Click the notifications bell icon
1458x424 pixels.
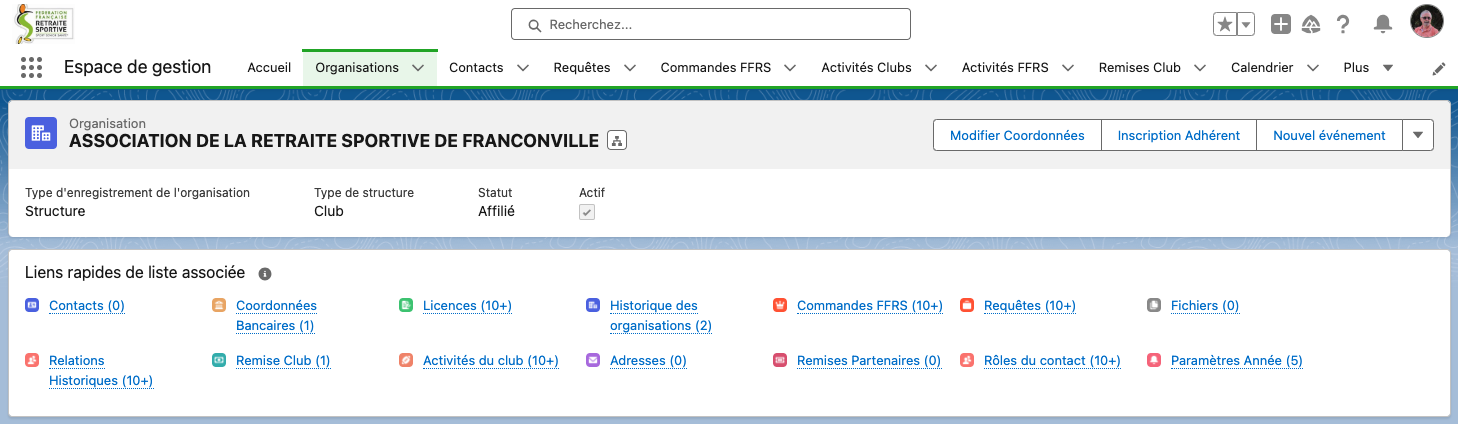1383,24
